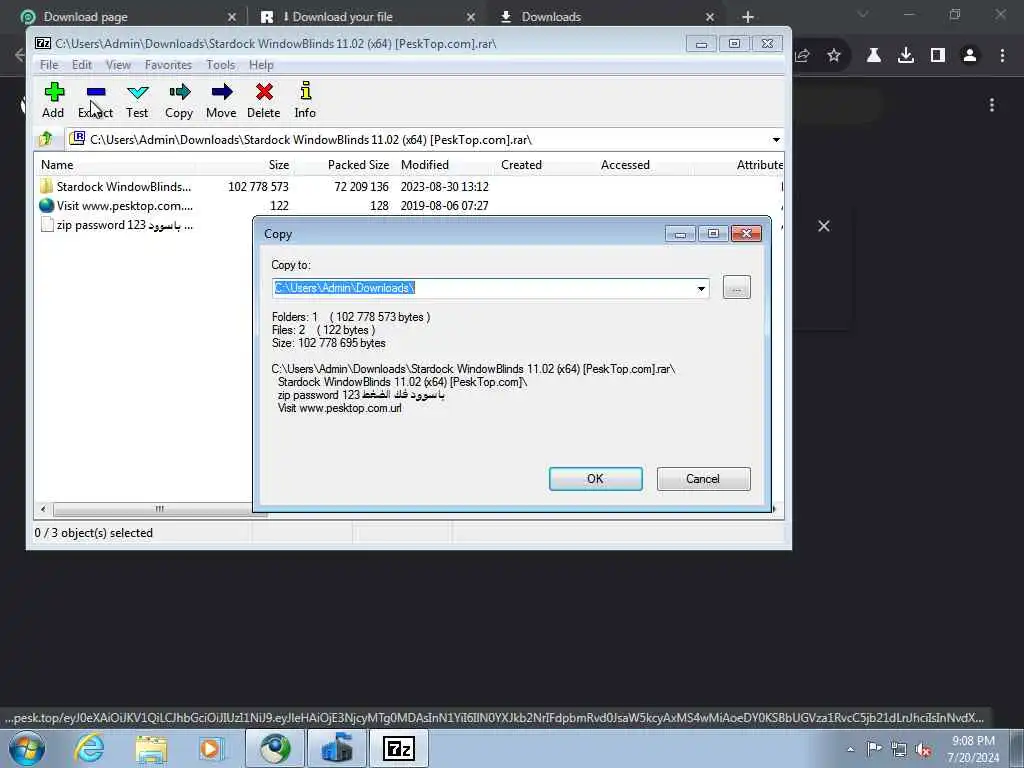Viewport: 1024px width, 768px height.
Task: Click the volume muted tray icon
Action: pos(923,750)
